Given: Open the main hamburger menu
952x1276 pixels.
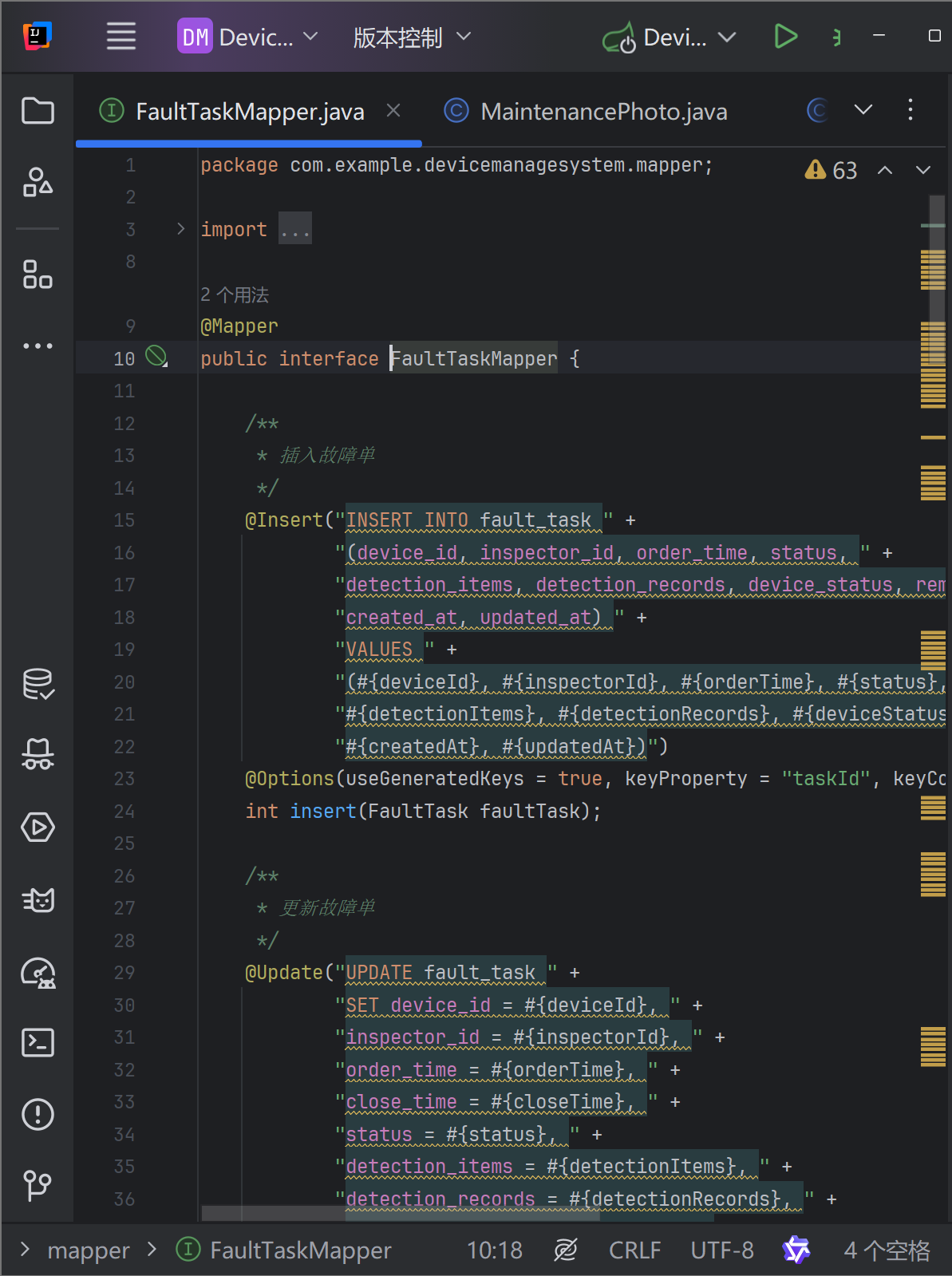Looking at the screenshot, I should pos(121,37).
